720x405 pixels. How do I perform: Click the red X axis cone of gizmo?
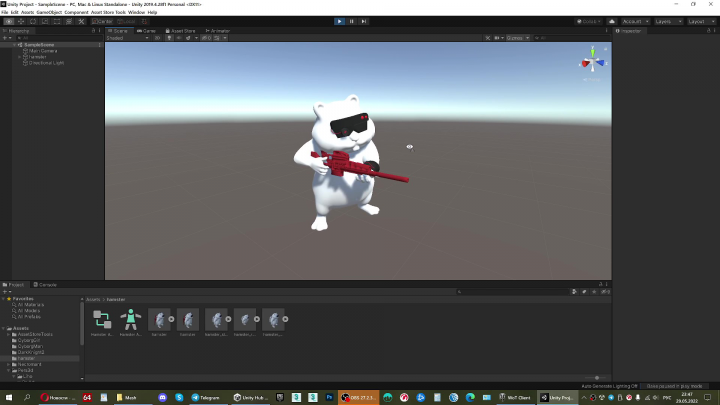tap(585, 64)
